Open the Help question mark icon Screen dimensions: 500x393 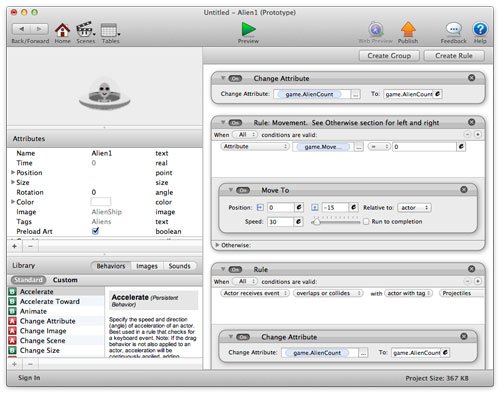(x=480, y=29)
